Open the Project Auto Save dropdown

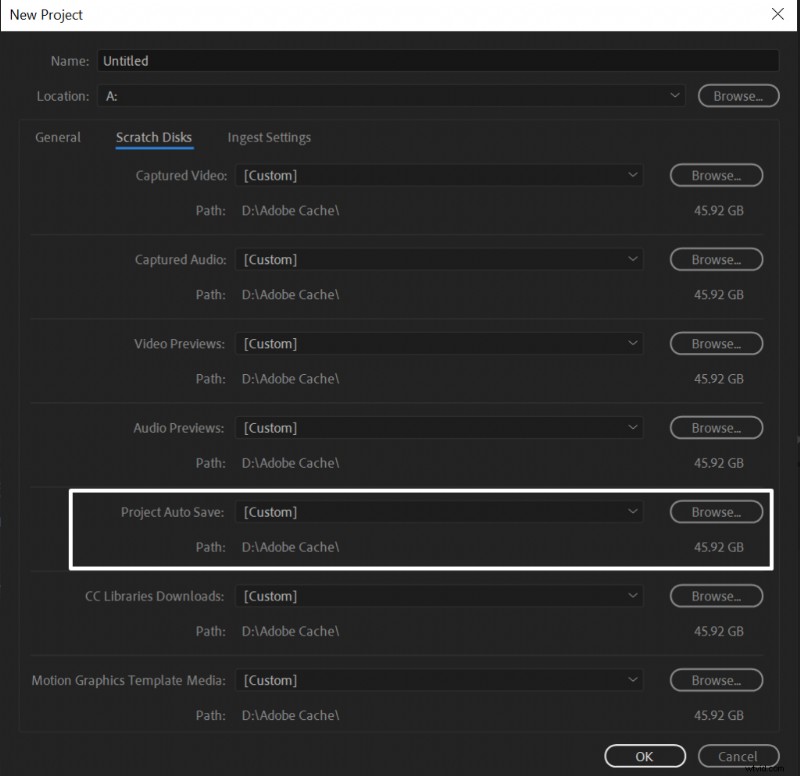coord(440,511)
